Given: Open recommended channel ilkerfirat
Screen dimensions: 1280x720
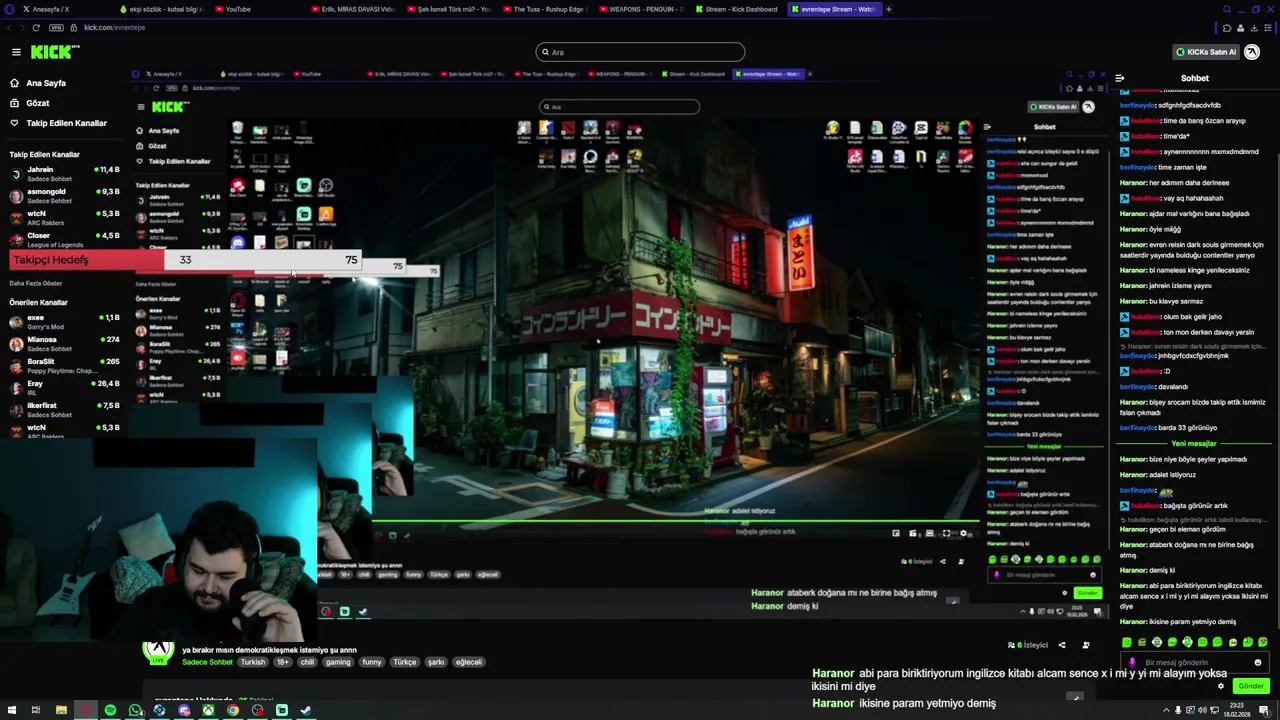Looking at the screenshot, I should tap(64, 410).
